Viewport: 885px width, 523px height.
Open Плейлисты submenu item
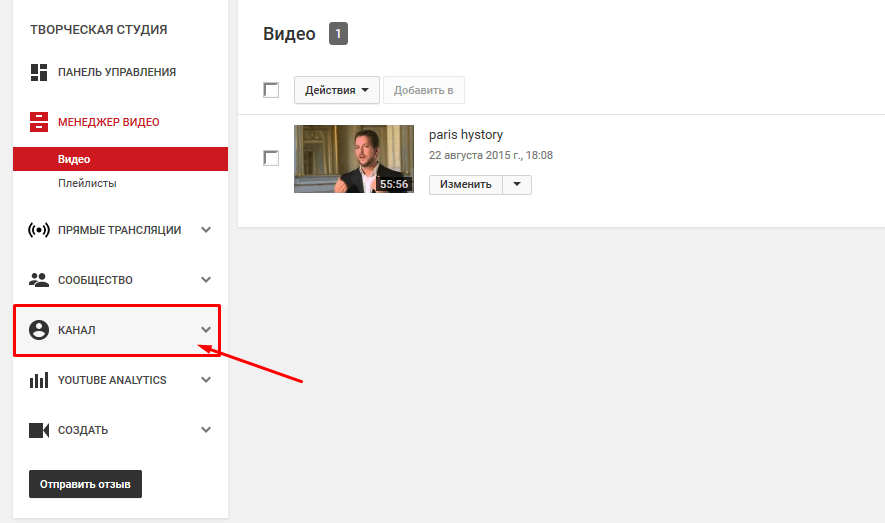pos(87,183)
